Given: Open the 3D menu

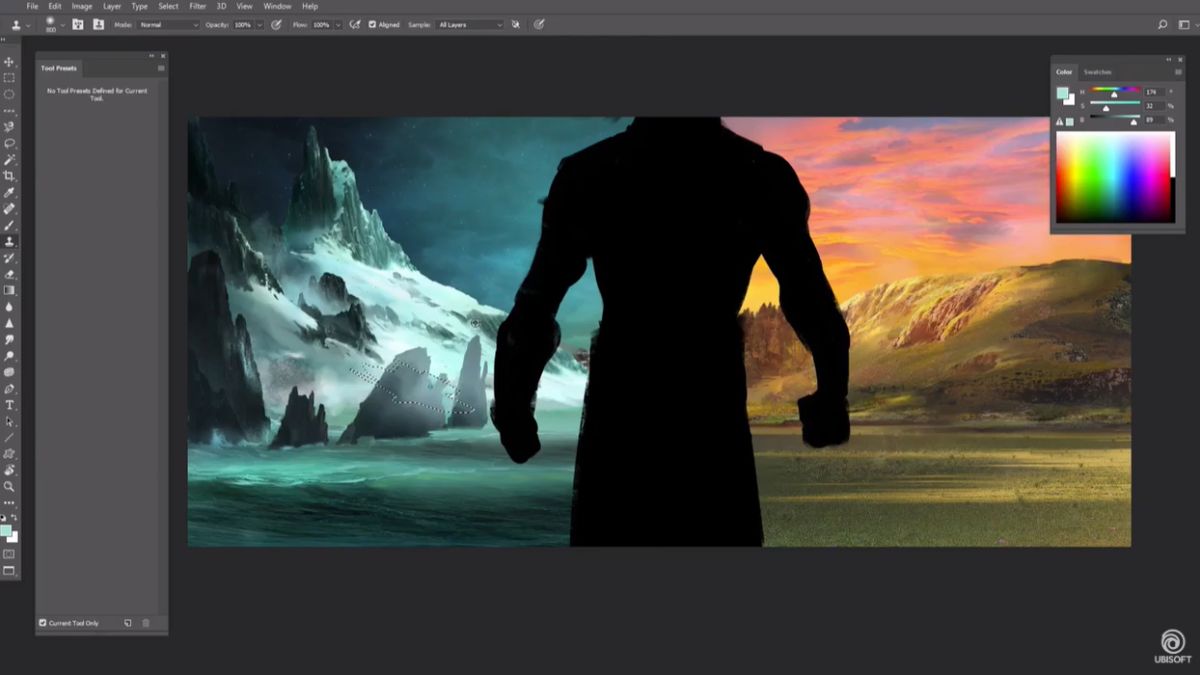Looking at the screenshot, I should pyautogui.click(x=221, y=6).
